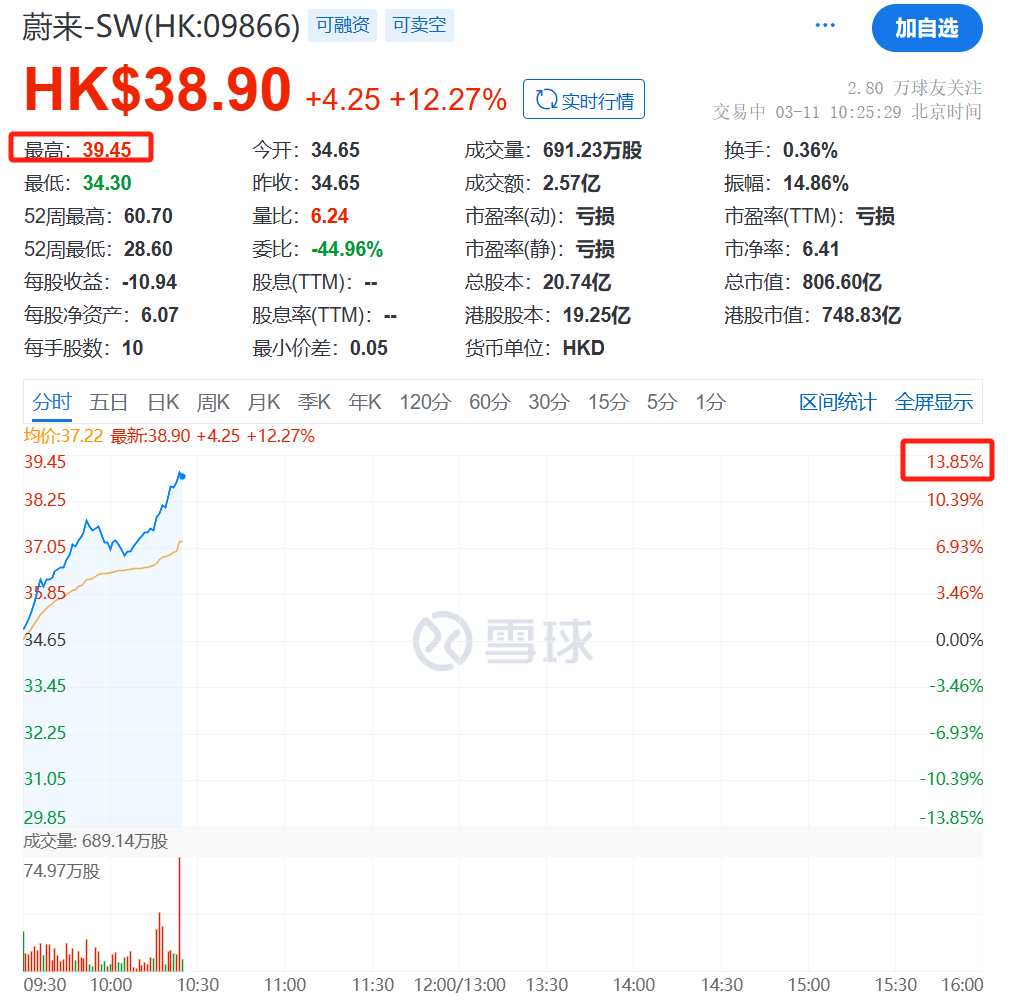Click the stock title 蔚来-SW(HK:09866)
This screenshot has height=1008, width=1026.
click(x=161, y=27)
